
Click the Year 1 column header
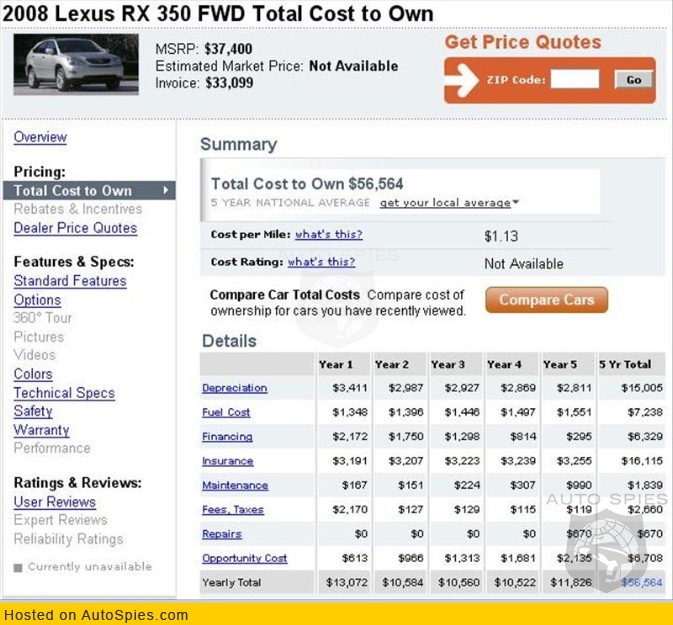point(336,365)
